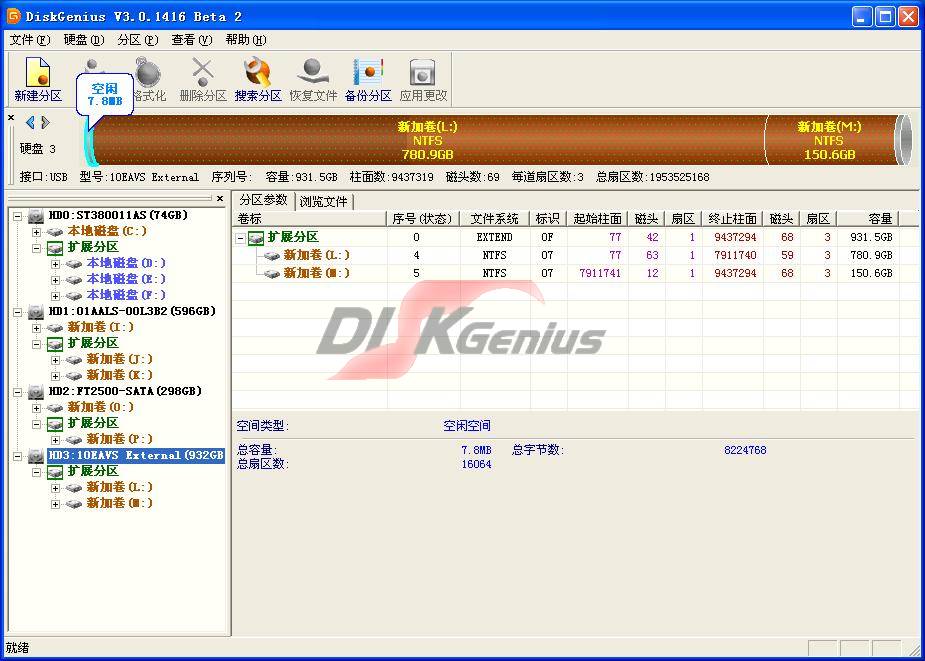Go to the next disk with the right arrow

tap(45, 122)
